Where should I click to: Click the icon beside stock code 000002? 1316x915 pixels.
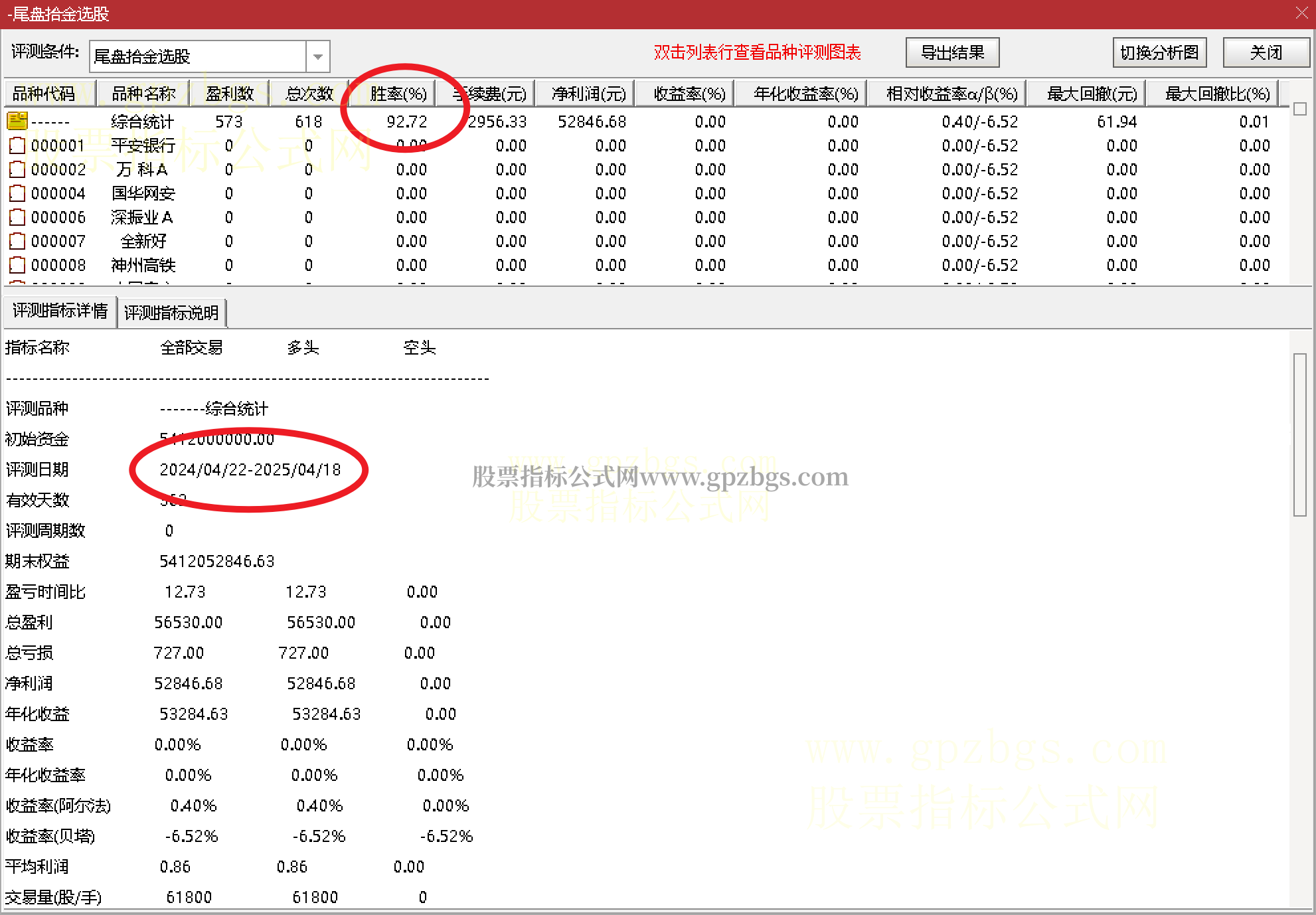coord(17,169)
